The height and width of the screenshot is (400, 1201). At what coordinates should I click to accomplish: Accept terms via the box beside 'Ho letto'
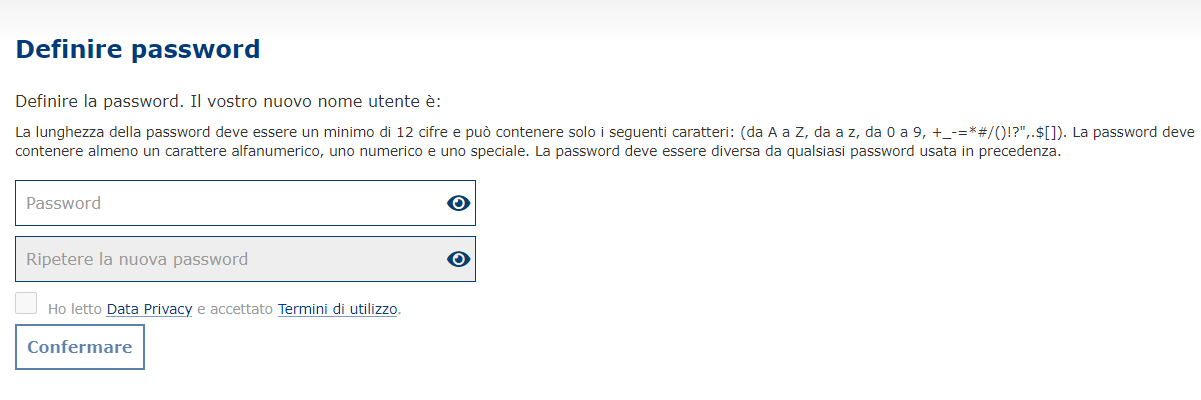coord(27,304)
